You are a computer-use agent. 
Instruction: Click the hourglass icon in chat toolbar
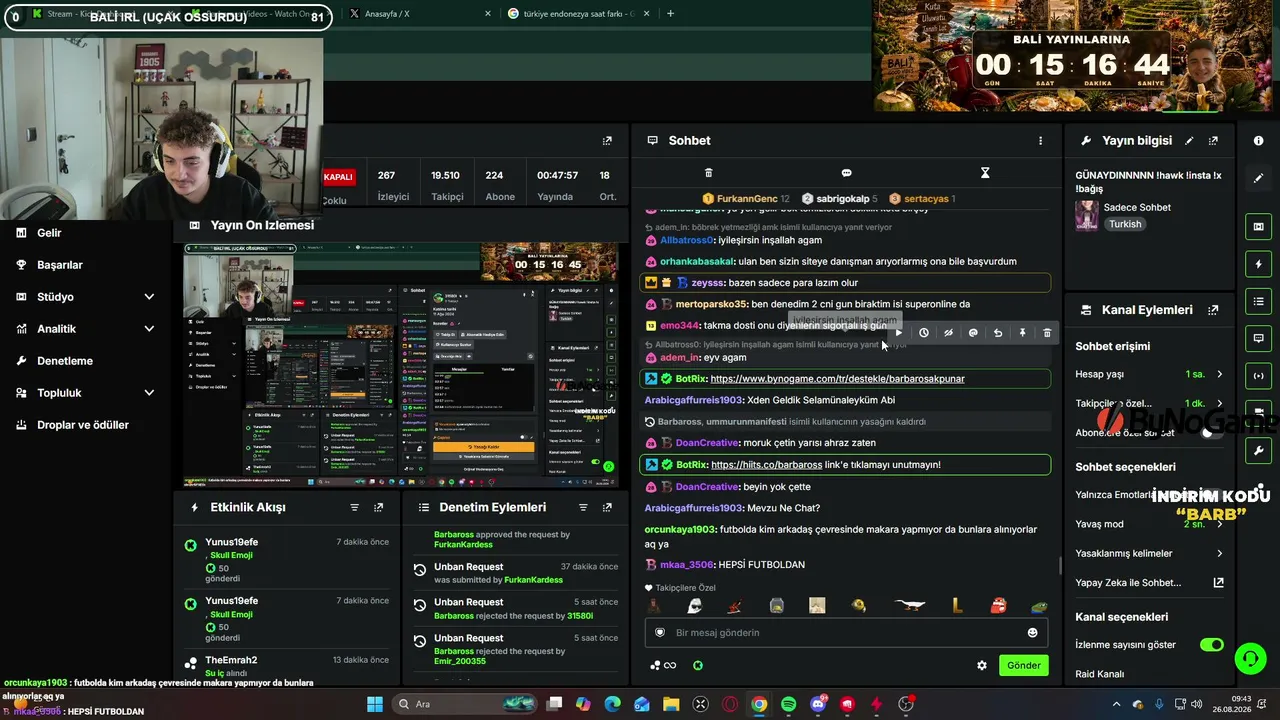(985, 173)
